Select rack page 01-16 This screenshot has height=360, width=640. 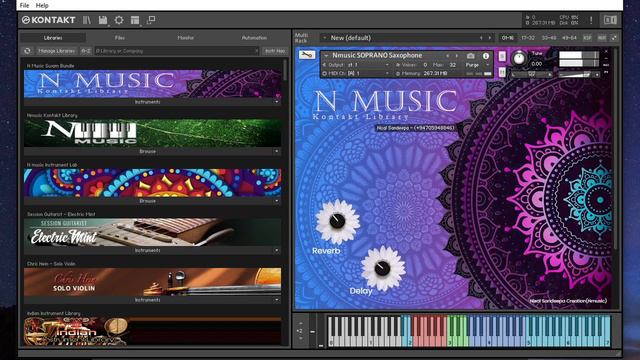508,38
